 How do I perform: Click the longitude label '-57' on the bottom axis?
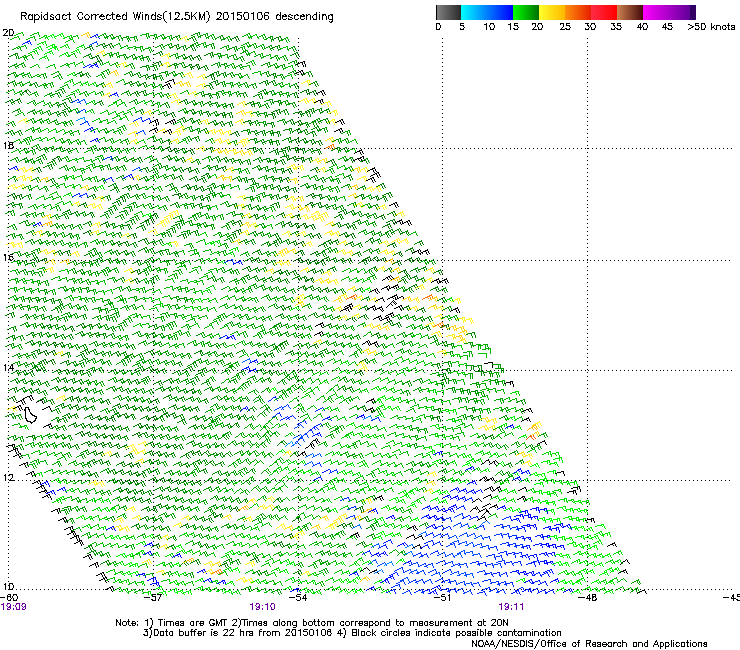click(x=153, y=597)
